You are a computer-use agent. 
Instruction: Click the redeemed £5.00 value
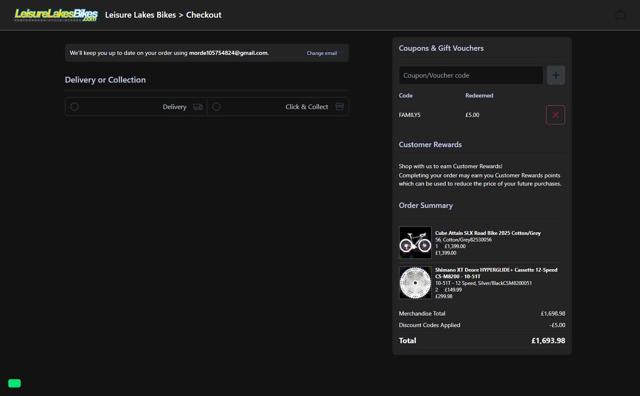tap(472, 115)
